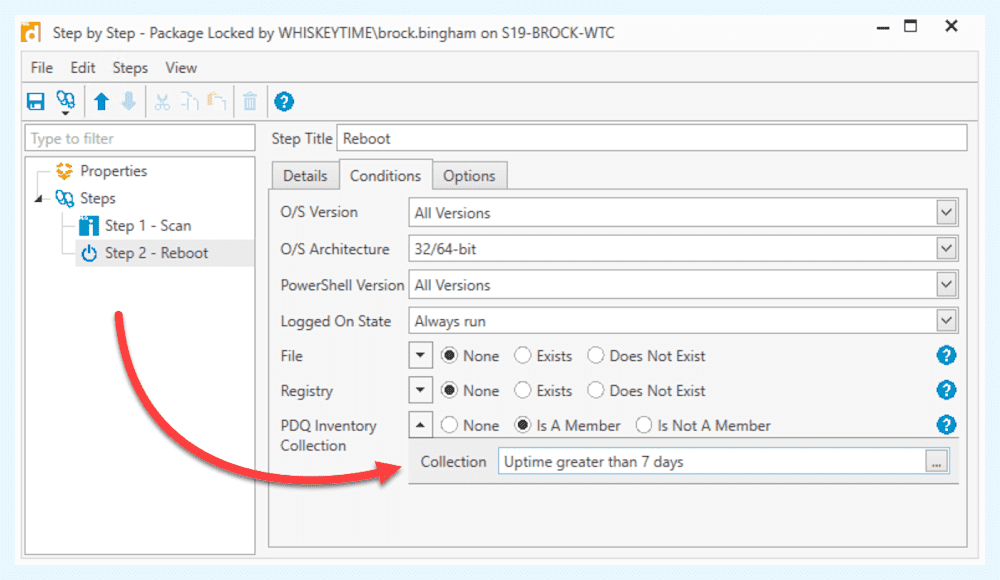
Task: Select Step 2 - Reboot in tree
Action: (156, 253)
